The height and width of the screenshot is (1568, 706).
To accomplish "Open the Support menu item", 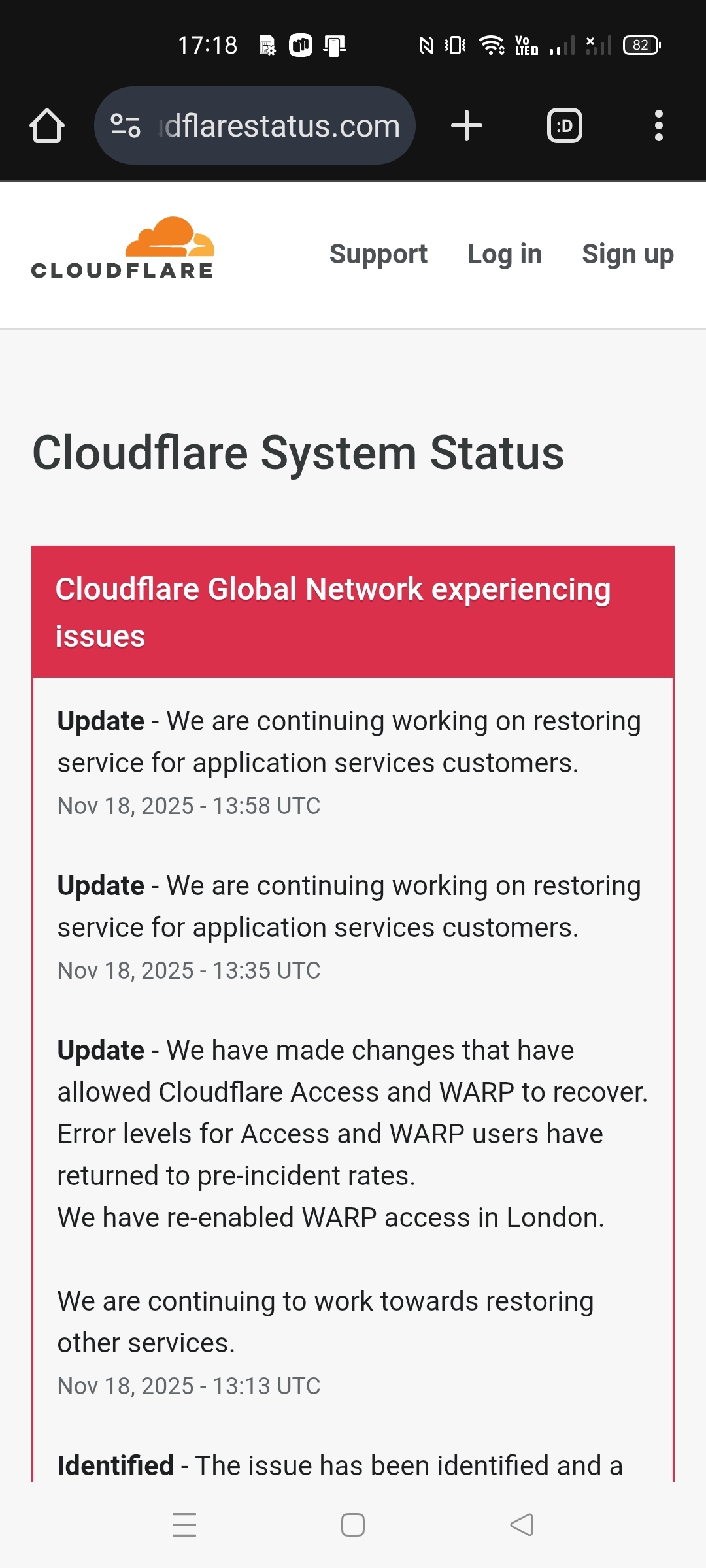I will (x=378, y=254).
